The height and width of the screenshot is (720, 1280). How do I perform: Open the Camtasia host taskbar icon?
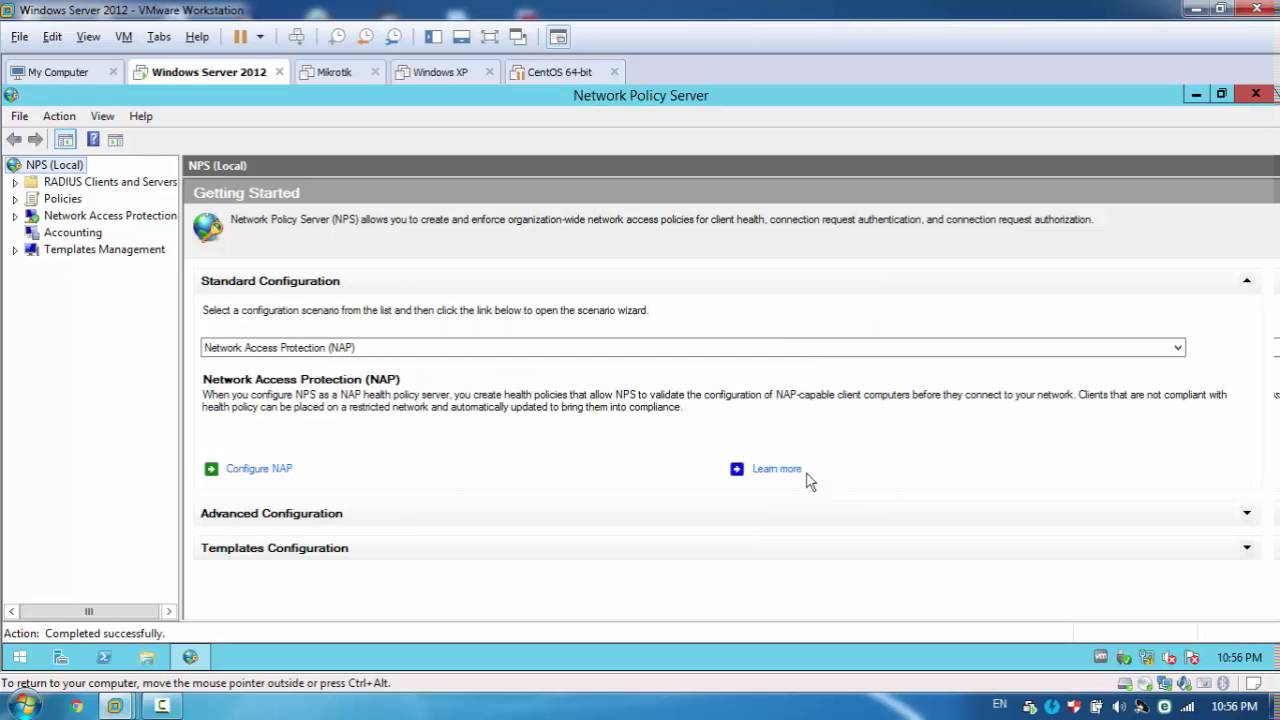(x=162, y=706)
